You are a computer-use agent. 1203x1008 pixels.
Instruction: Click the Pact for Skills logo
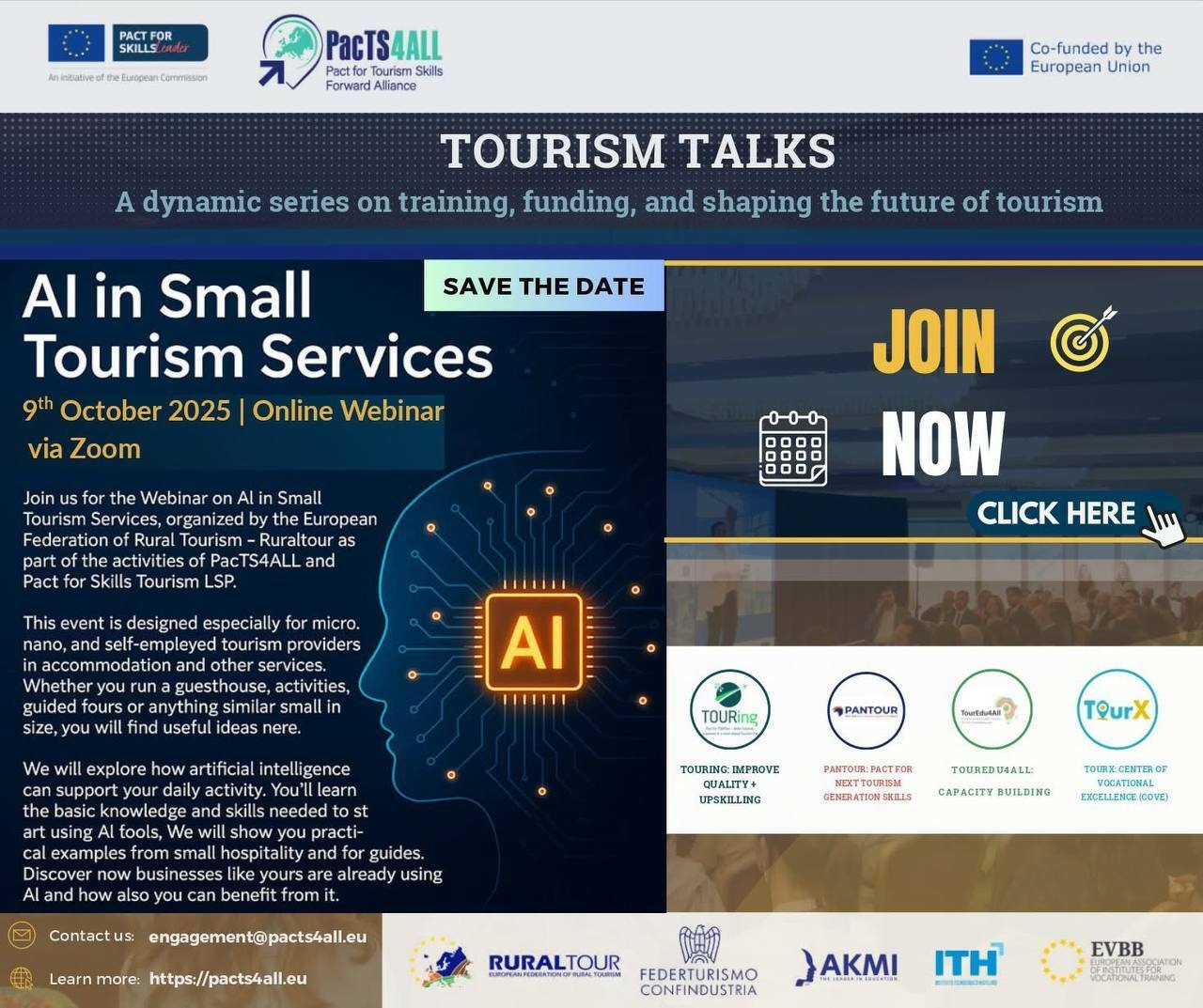tap(128, 44)
